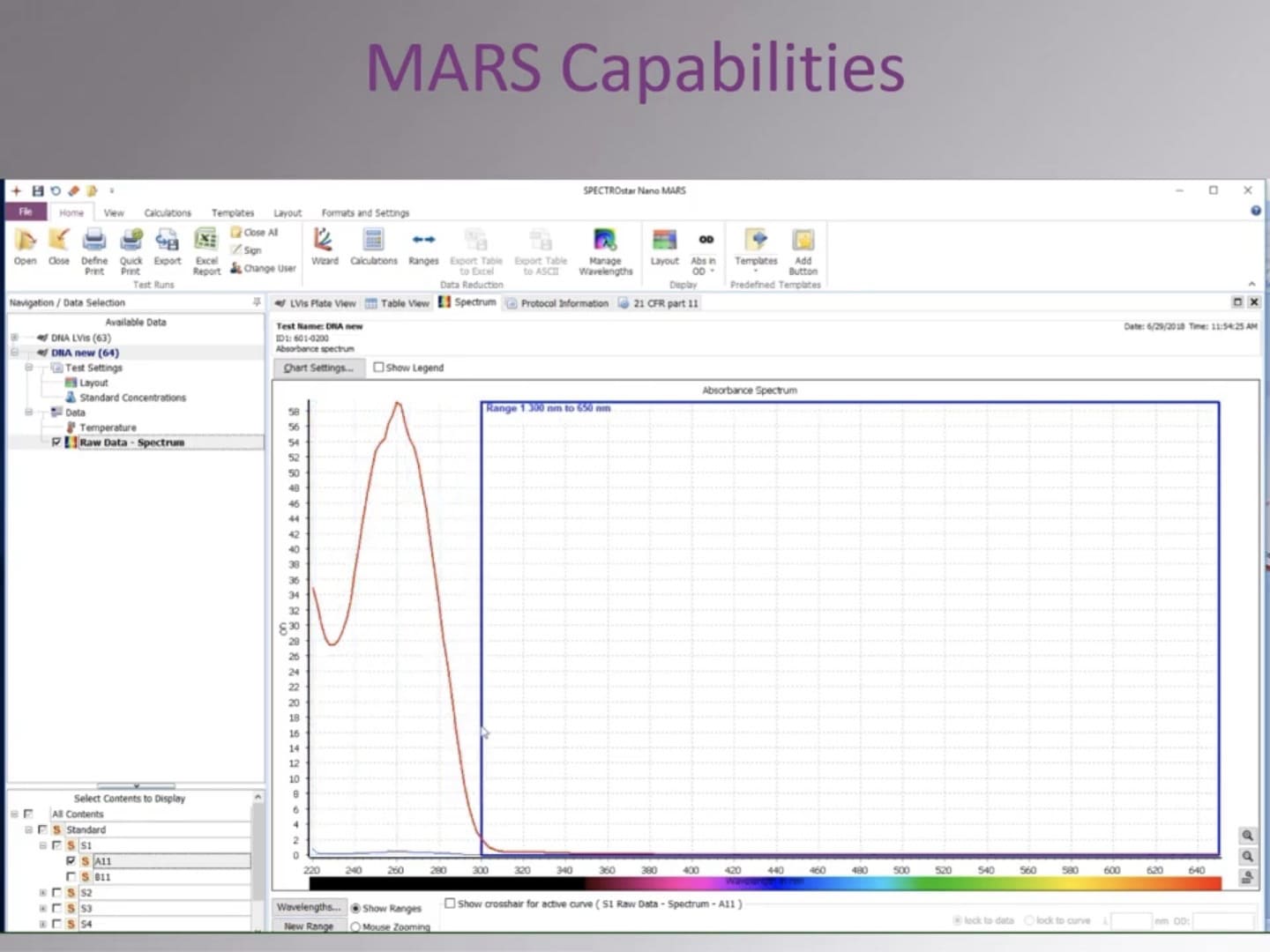Click the undo icon in quick access toolbar
The height and width of the screenshot is (952, 1270).
click(55, 190)
